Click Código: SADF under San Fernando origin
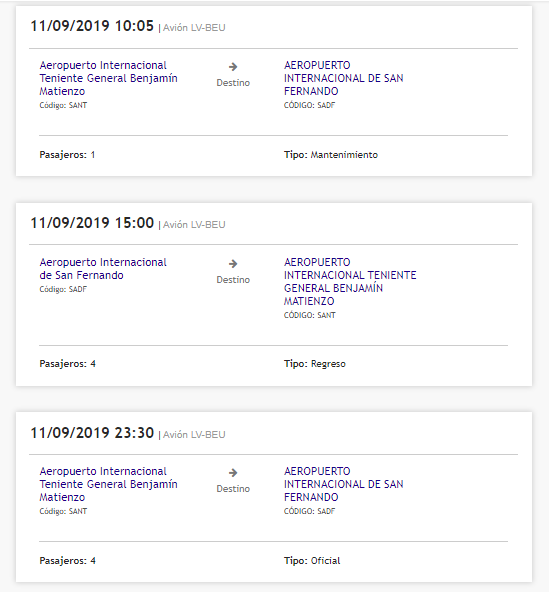 [x=63, y=290]
